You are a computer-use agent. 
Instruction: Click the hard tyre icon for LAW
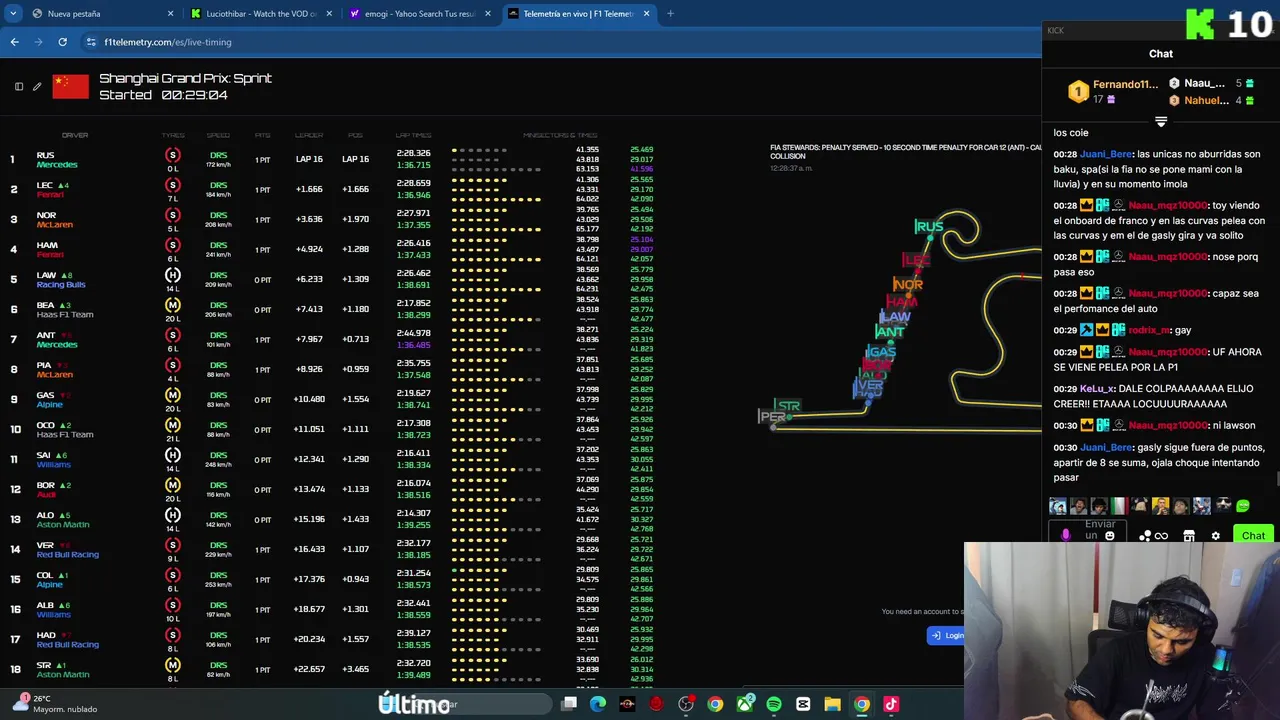click(173, 275)
